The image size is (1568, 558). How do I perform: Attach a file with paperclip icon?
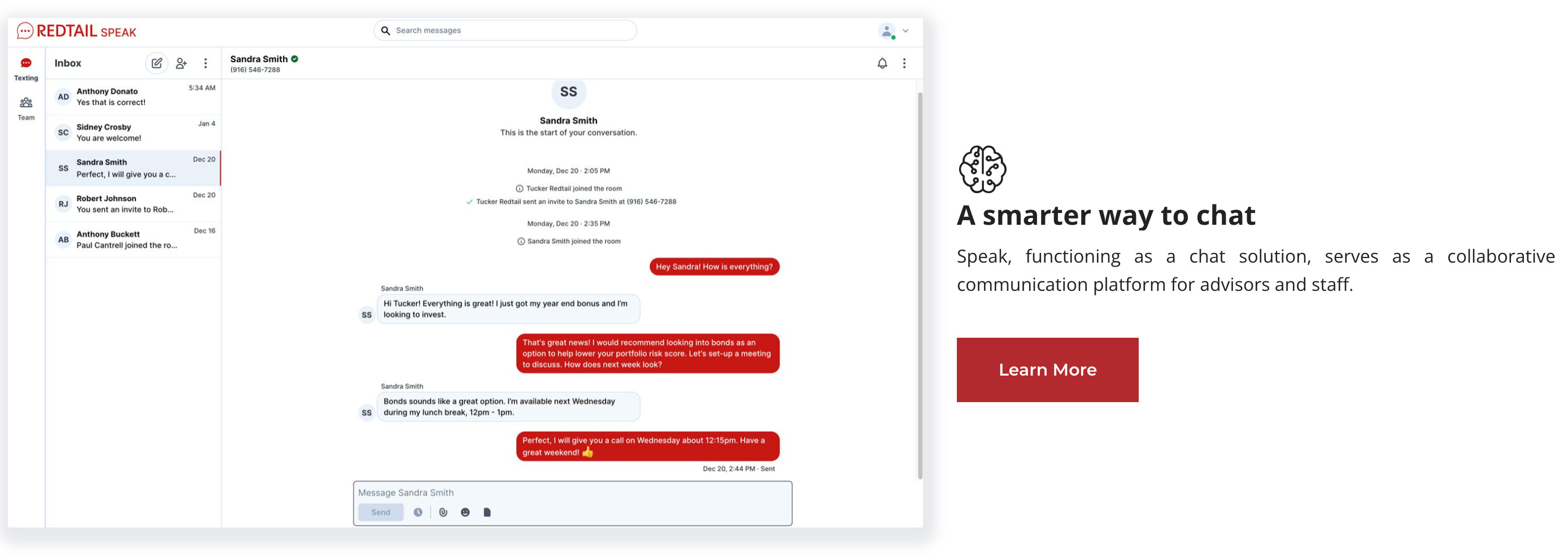click(443, 512)
